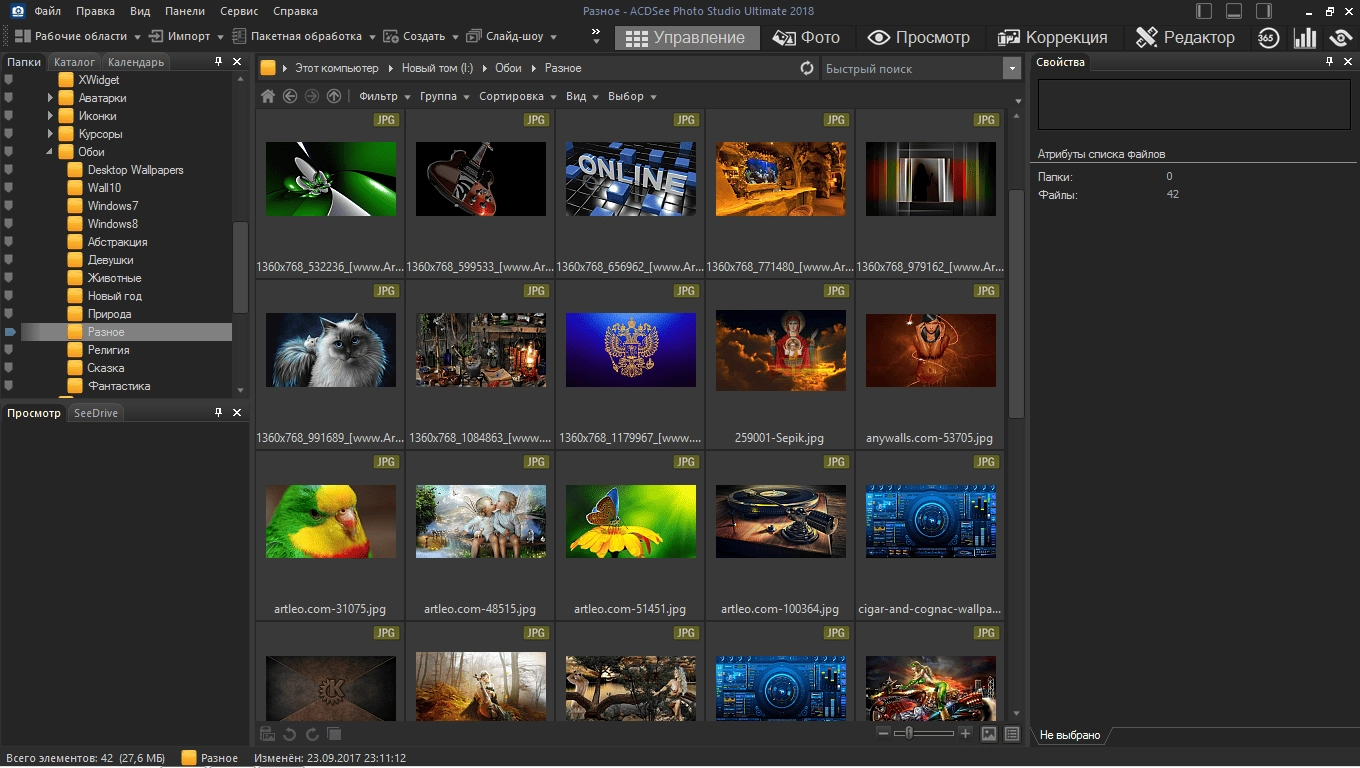Viewport: 1360px width, 768px height.
Task: Click the compare images icon in bottom toolbar
Action: [334, 734]
